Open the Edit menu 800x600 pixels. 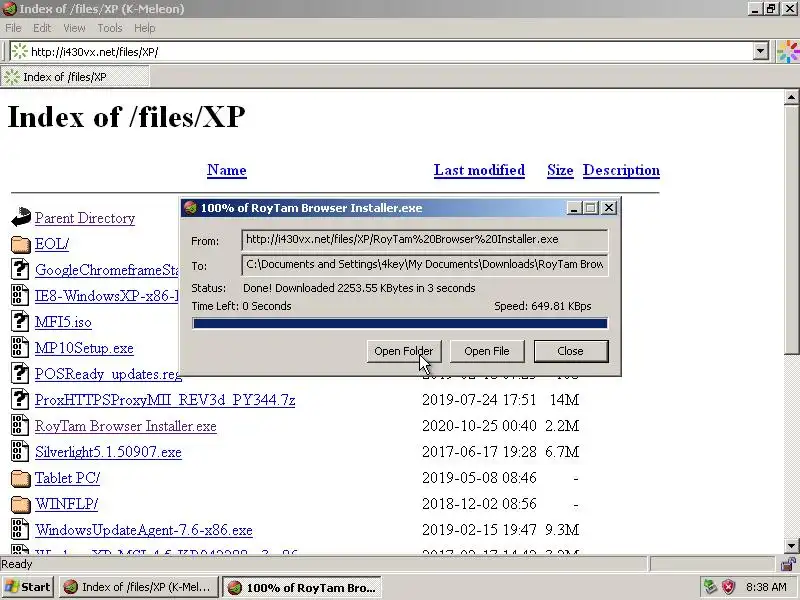[42, 28]
